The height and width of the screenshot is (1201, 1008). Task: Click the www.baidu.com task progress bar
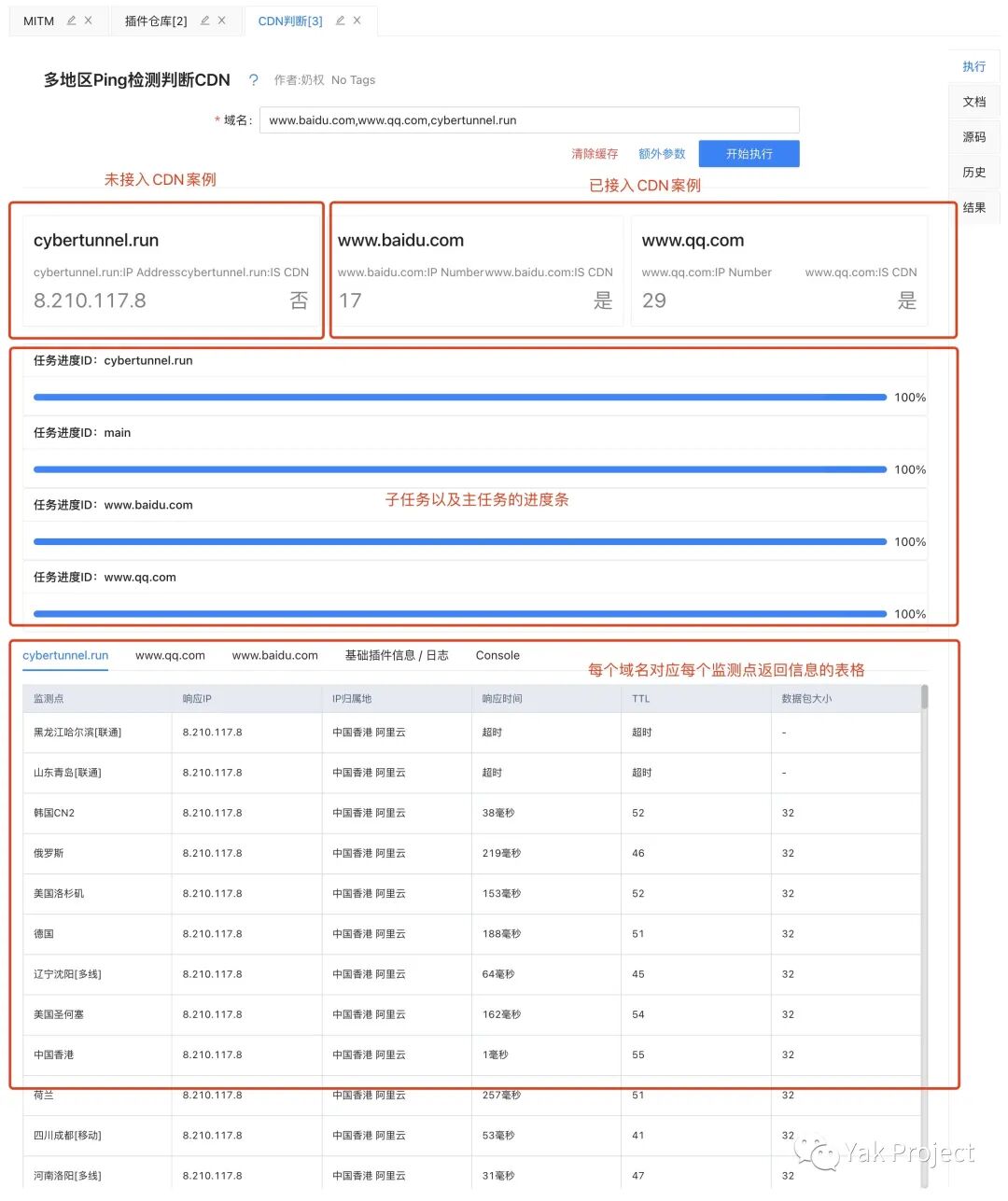(x=459, y=541)
